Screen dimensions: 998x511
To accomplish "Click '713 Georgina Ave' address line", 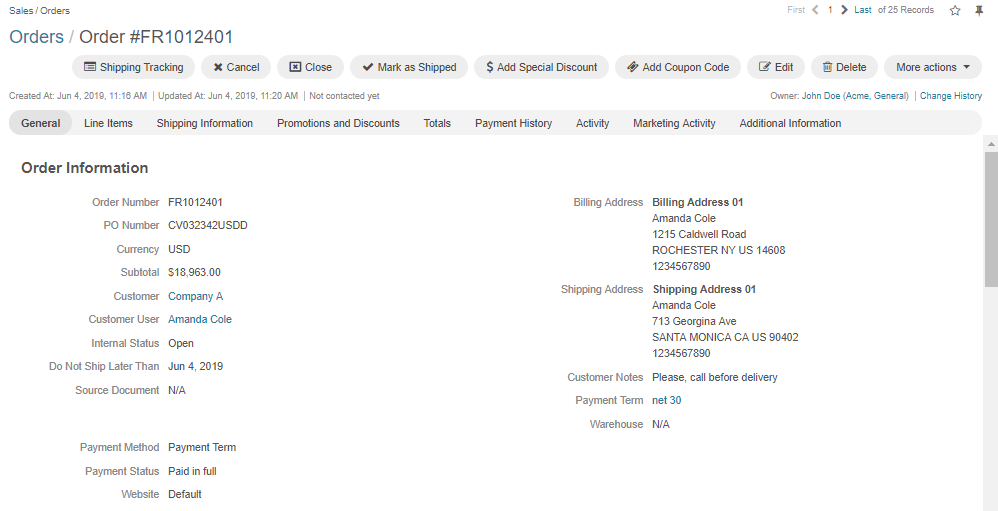I will (x=694, y=321).
